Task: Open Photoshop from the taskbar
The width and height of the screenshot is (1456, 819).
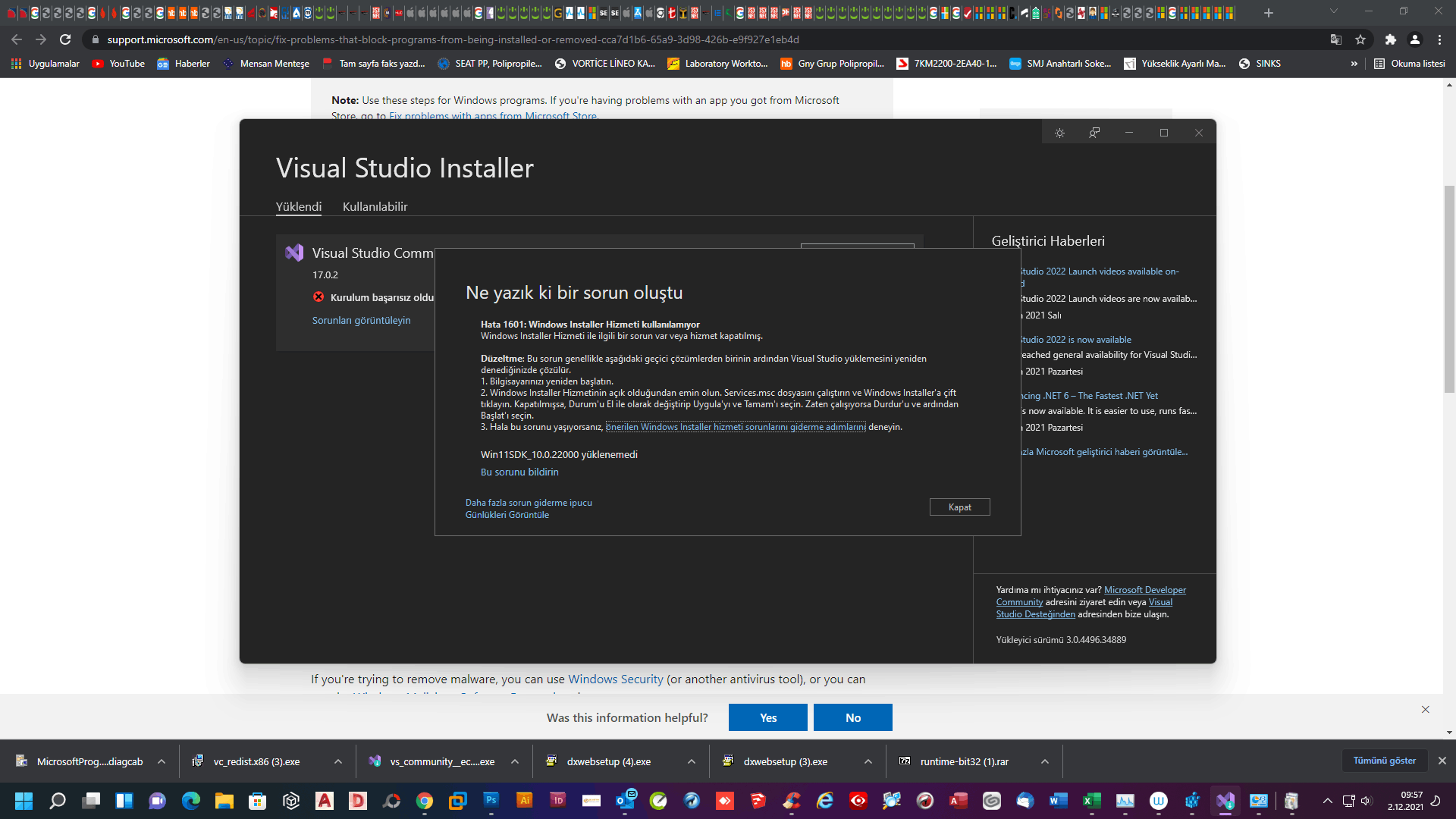Action: (x=491, y=800)
